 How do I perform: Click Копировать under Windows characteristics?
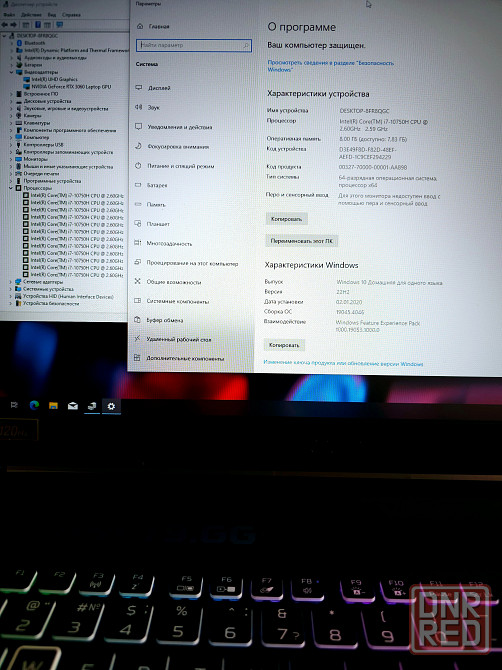(x=284, y=345)
